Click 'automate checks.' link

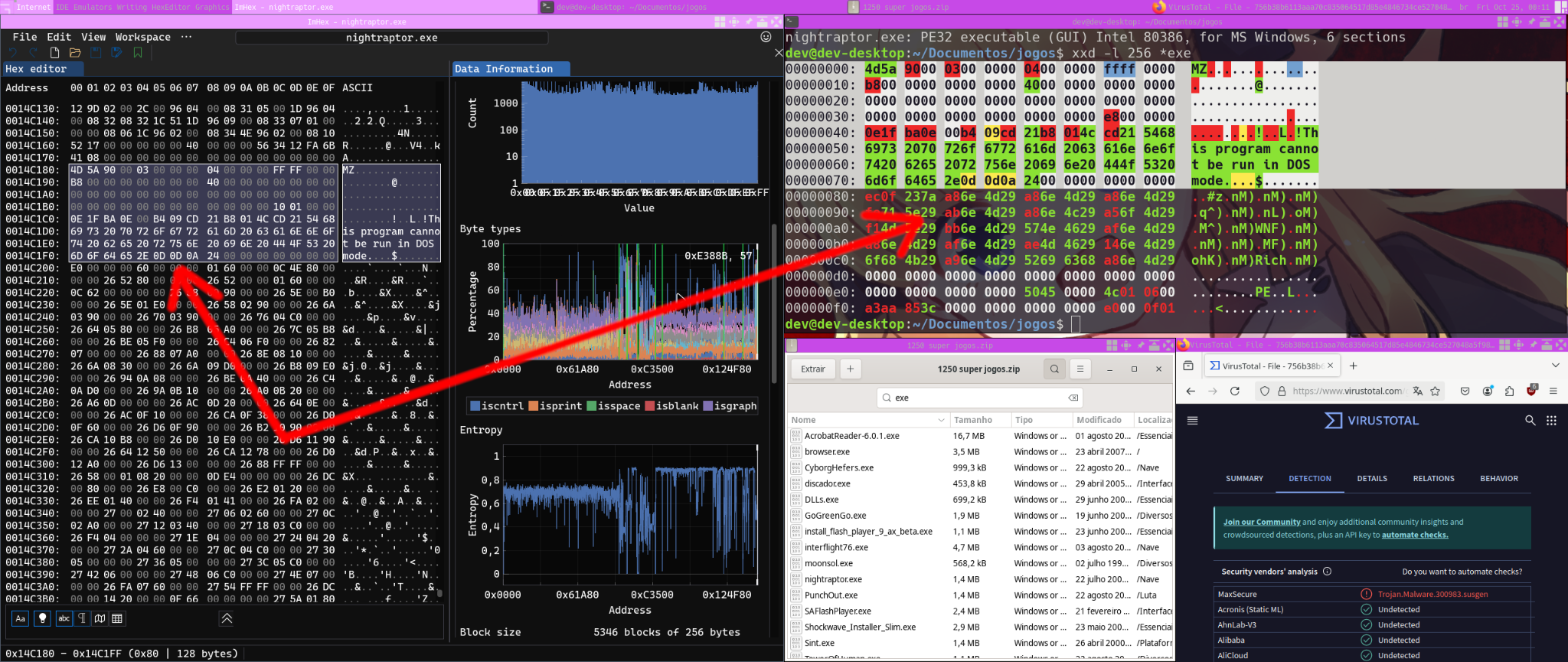tap(1415, 535)
